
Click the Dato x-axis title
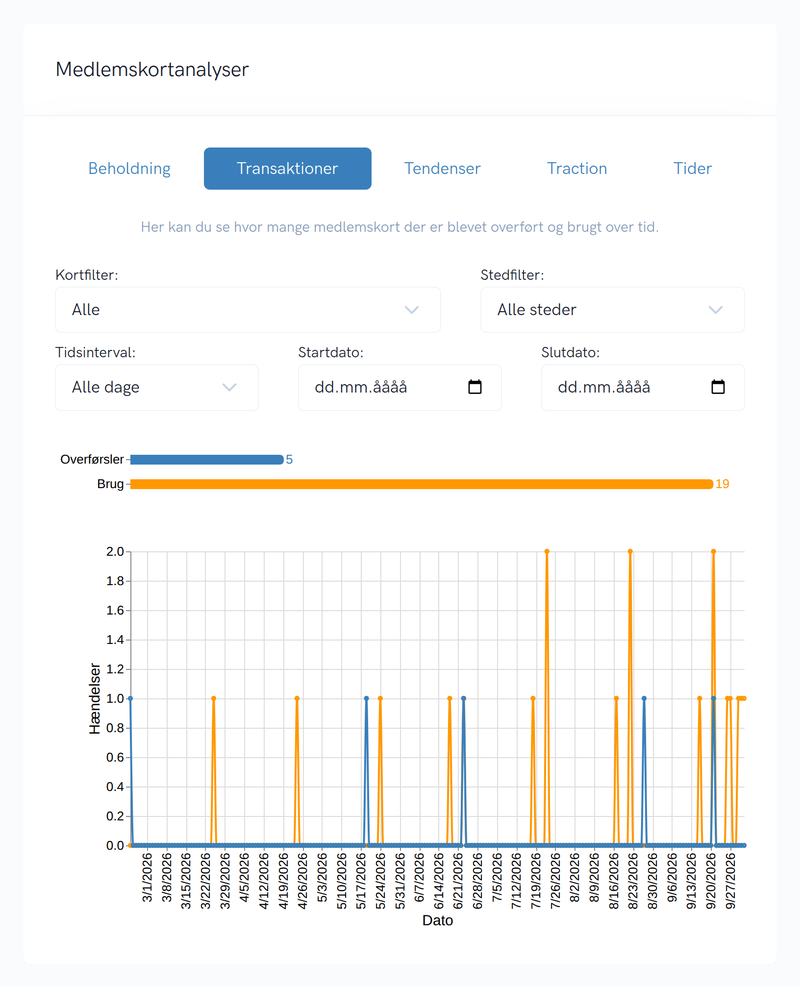[437, 920]
